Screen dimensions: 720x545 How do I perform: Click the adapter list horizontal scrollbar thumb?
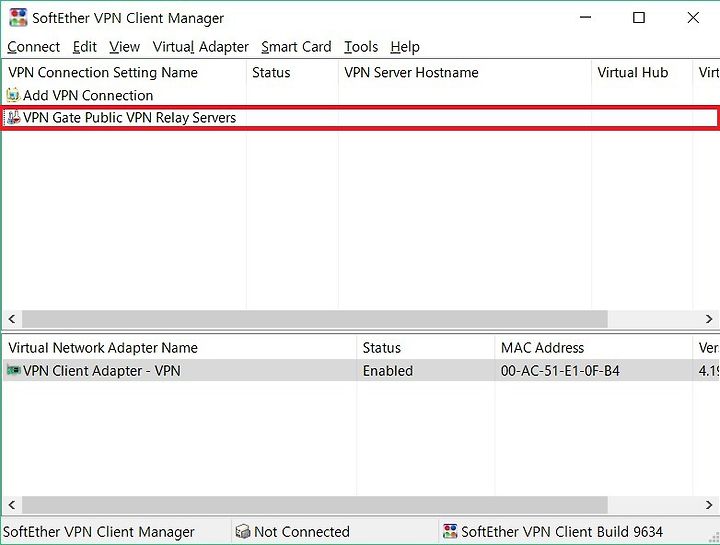tap(315, 505)
